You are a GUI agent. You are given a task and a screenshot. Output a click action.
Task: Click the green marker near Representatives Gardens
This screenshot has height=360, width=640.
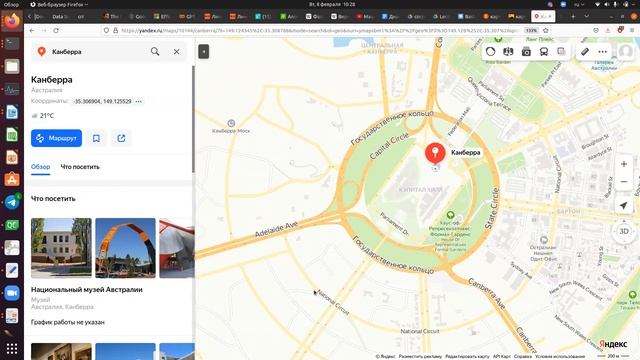coord(450,215)
